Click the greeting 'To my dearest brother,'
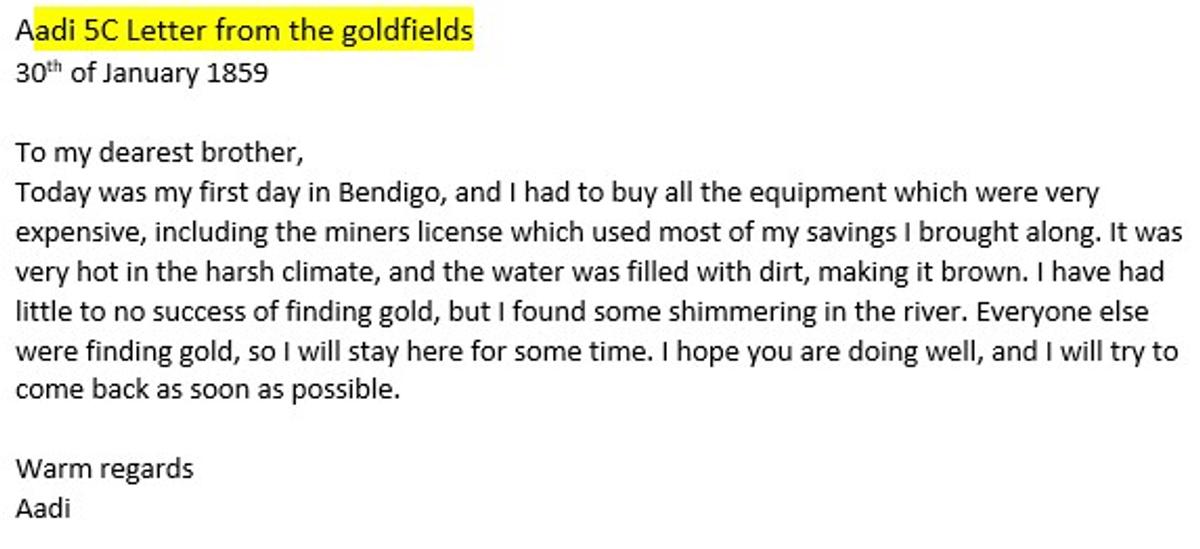Image resolution: width=1200 pixels, height=549 pixels. coord(159,154)
